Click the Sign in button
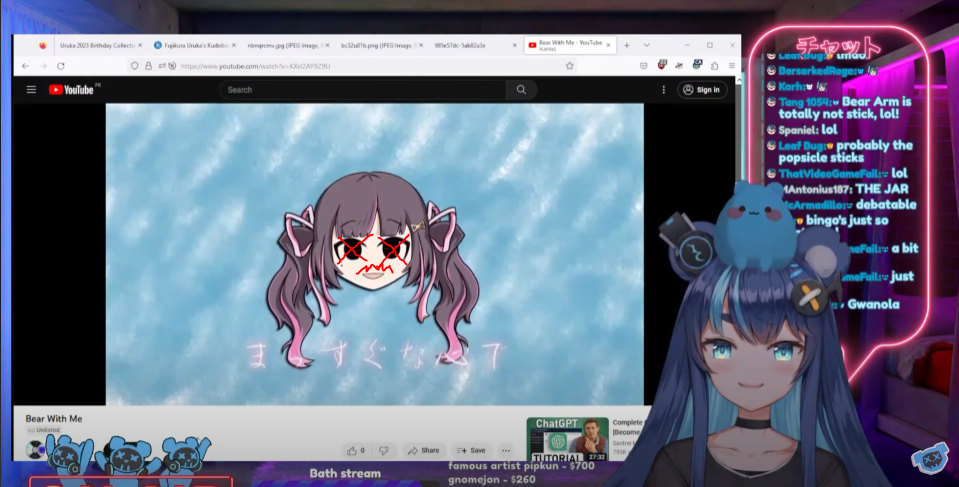This screenshot has width=959, height=487. pyautogui.click(x=702, y=90)
